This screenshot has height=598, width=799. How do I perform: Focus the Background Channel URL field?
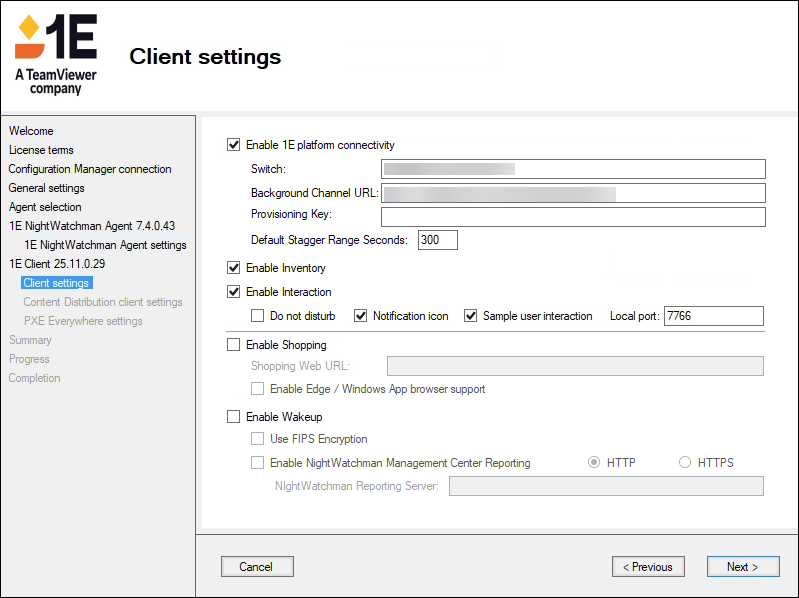coord(572,193)
